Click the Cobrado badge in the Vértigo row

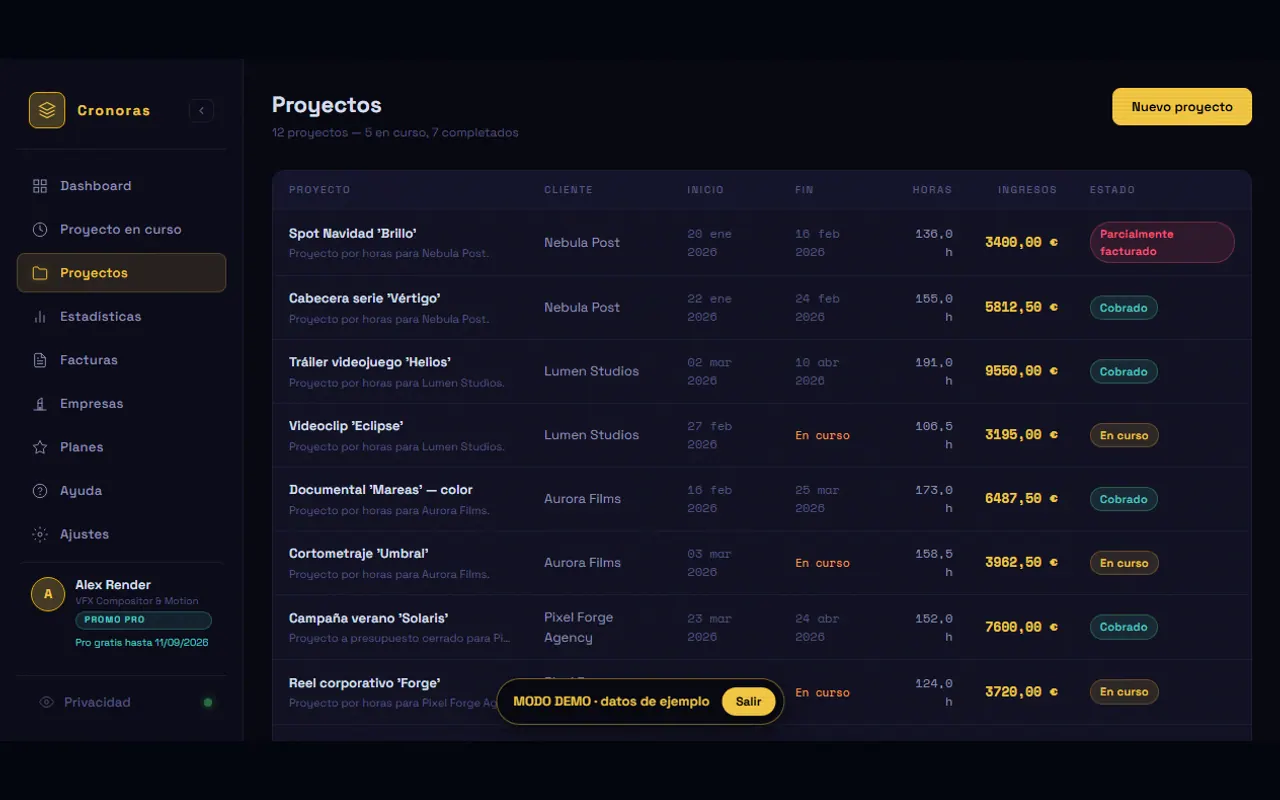click(1124, 307)
